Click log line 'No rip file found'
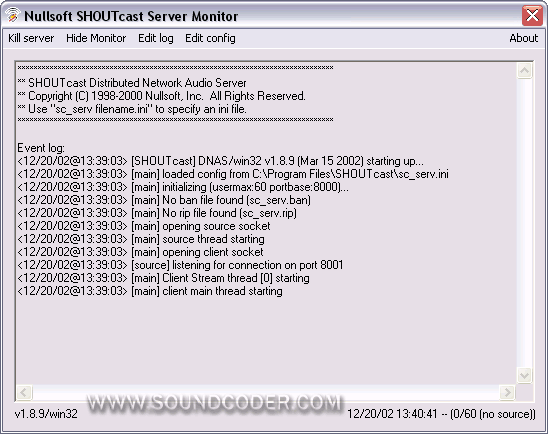This screenshot has width=548, height=434. coord(157,213)
